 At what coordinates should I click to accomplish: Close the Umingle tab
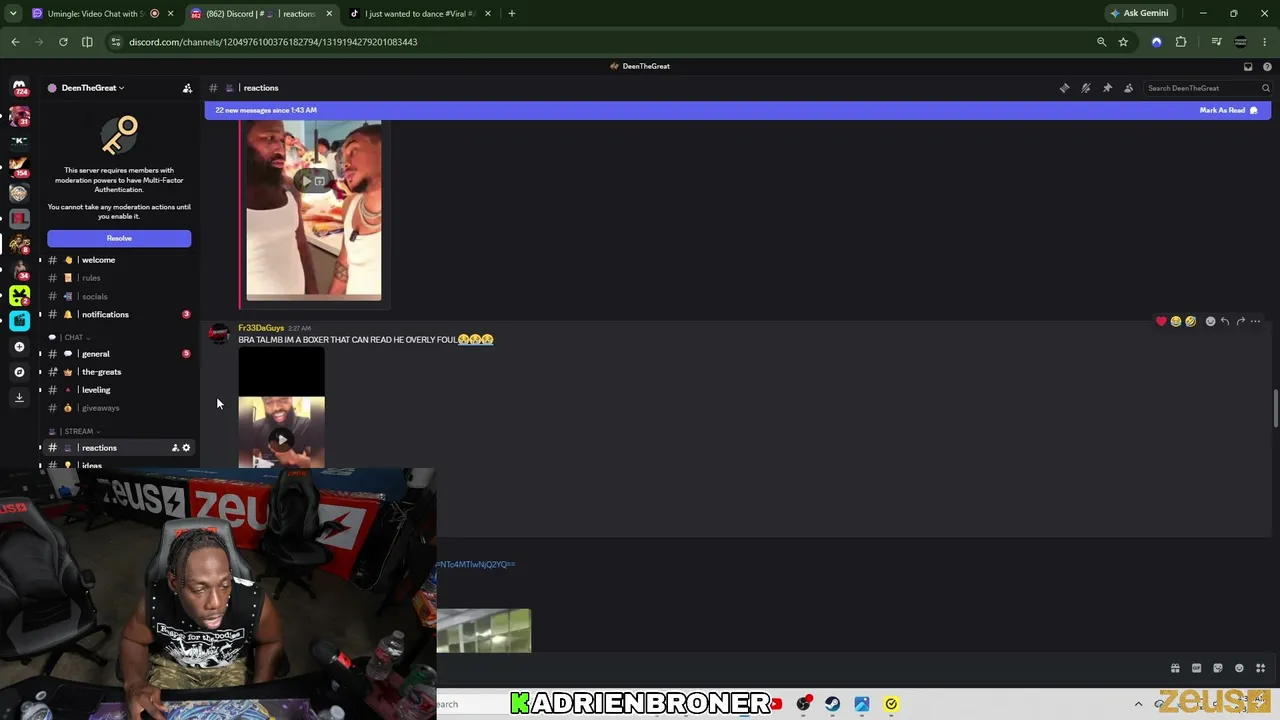(x=171, y=14)
